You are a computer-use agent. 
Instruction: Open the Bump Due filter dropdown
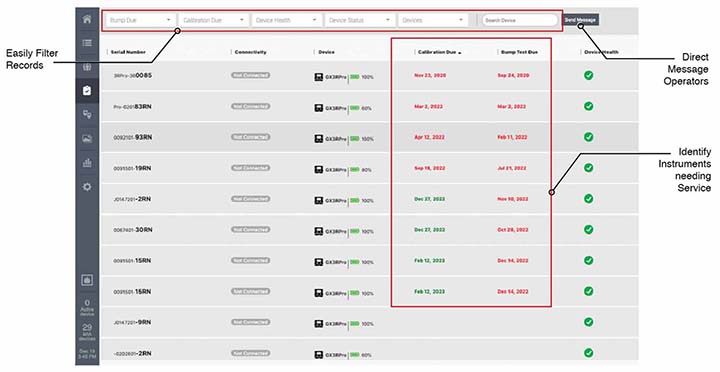point(140,20)
